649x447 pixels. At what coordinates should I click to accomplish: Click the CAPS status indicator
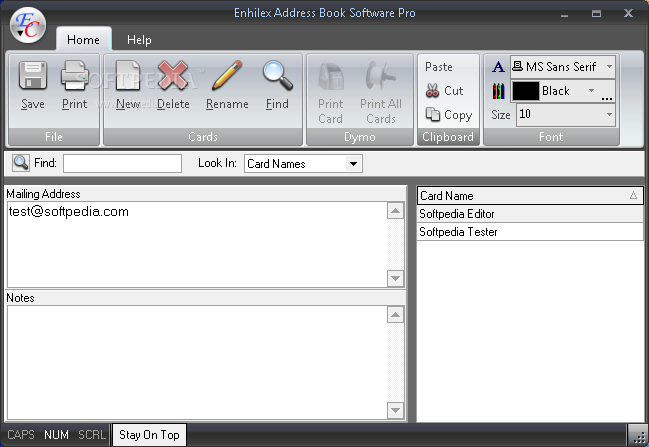pos(21,435)
